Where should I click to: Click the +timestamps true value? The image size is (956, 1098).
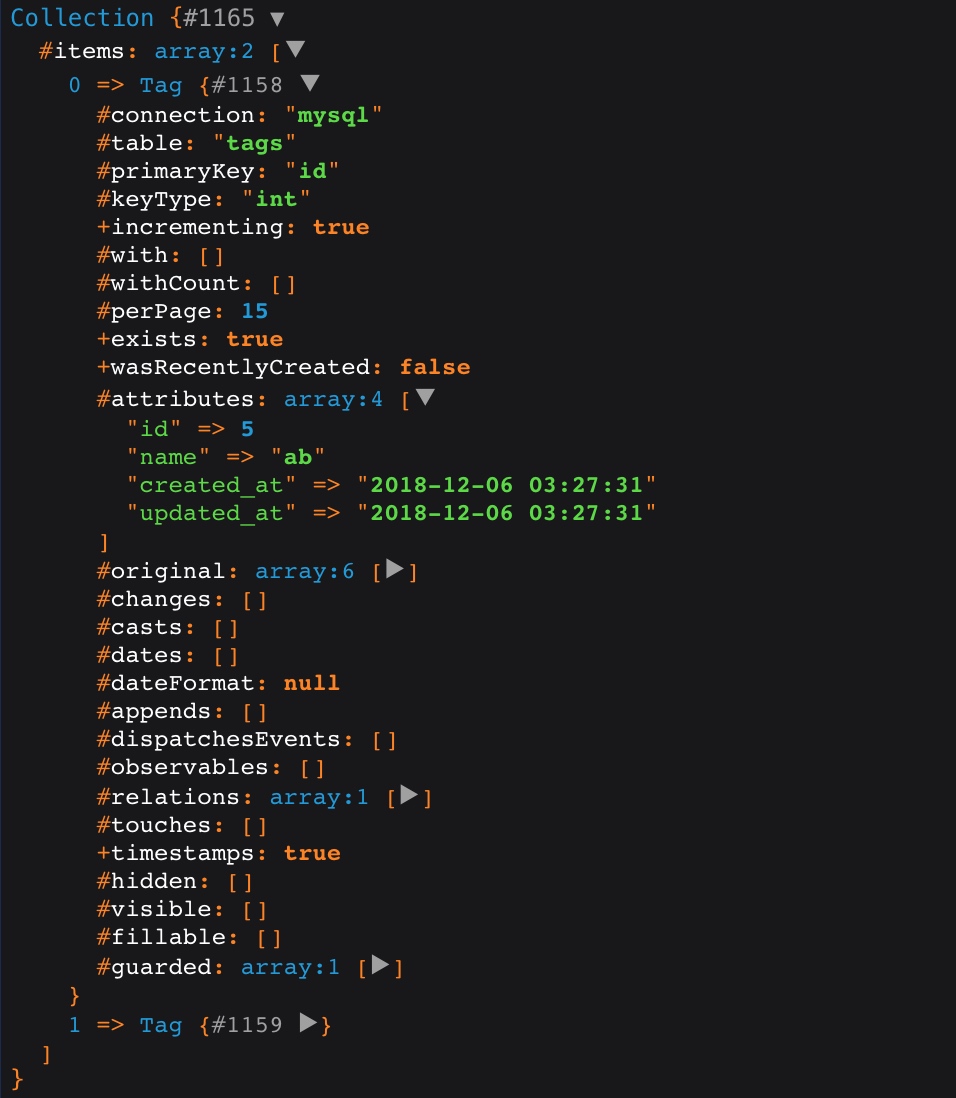click(x=312, y=853)
